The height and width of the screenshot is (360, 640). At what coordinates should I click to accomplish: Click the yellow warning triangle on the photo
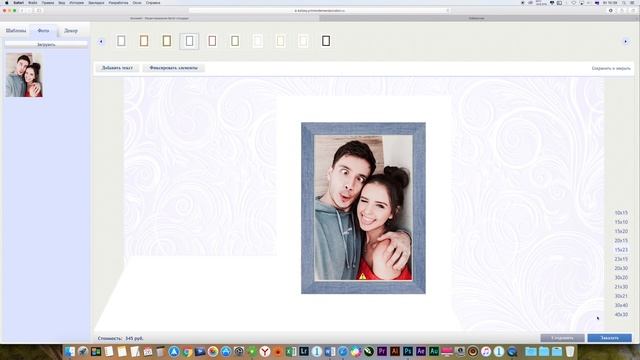pyautogui.click(x=362, y=276)
